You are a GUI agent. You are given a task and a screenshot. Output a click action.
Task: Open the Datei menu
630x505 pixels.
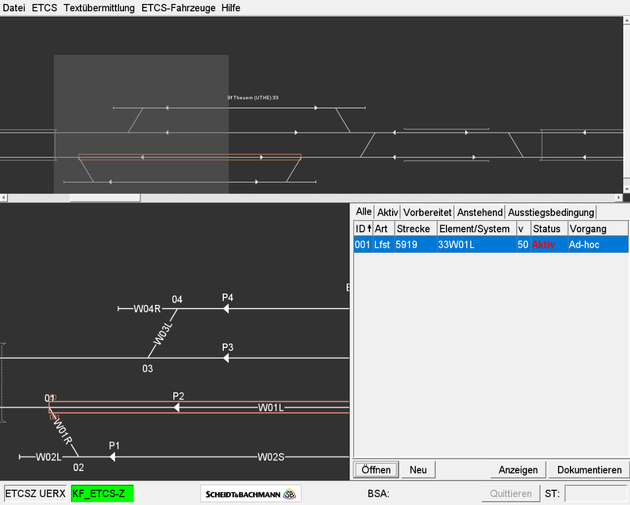click(14, 7)
